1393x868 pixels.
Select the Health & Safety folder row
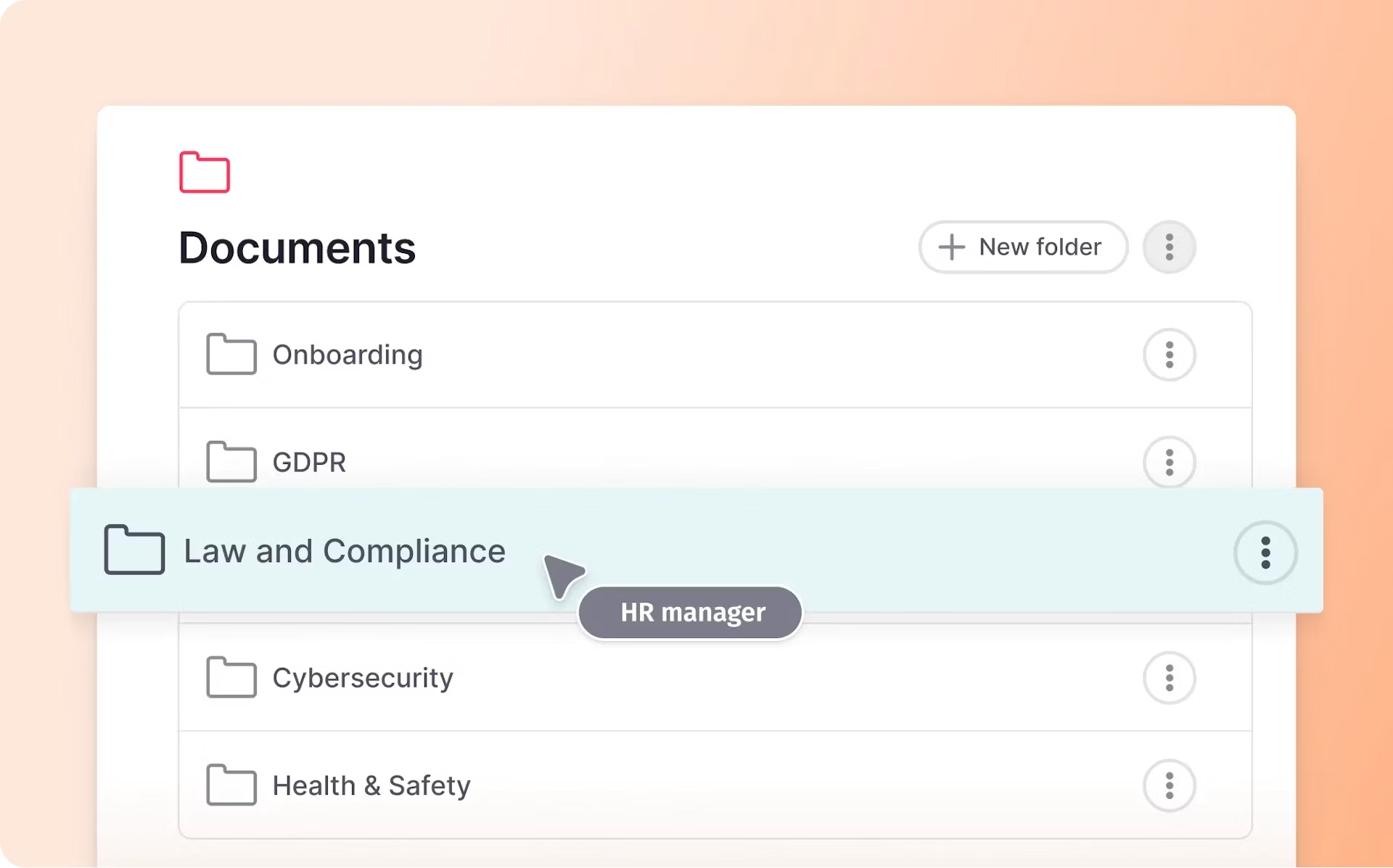pos(653,785)
